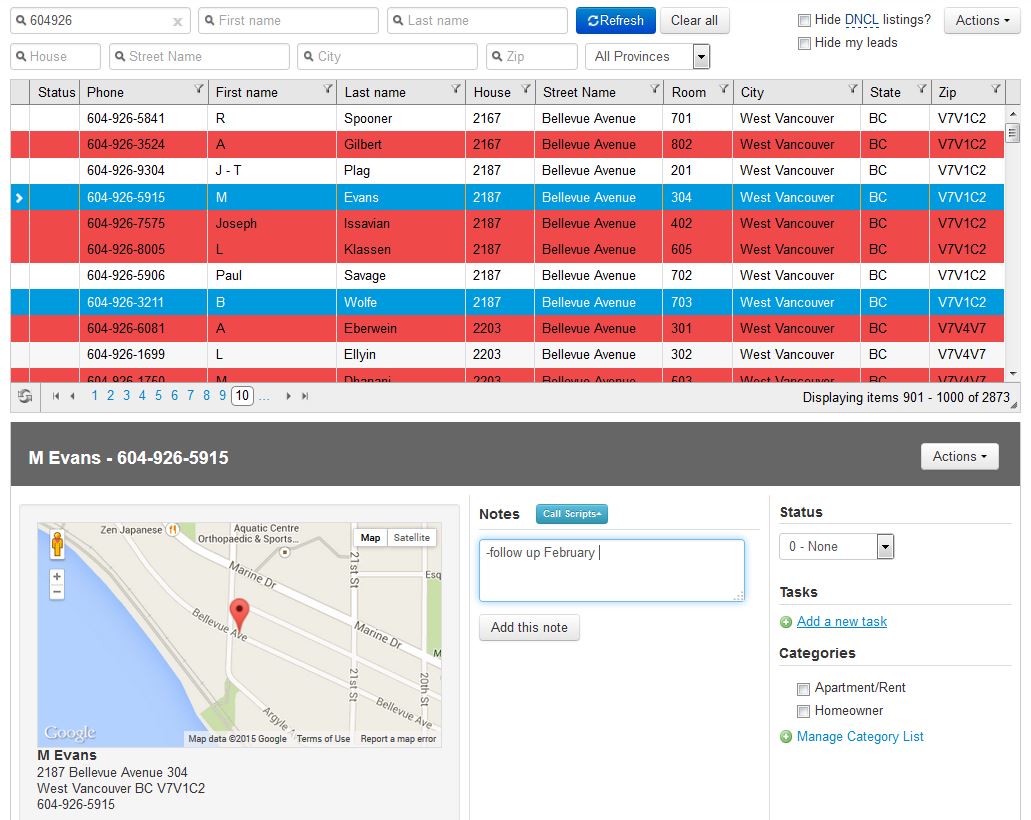Image resolution: width=1031 pixels, height=820 pixels.
Task: Click the Clear all button
Action: click(694, 20)
